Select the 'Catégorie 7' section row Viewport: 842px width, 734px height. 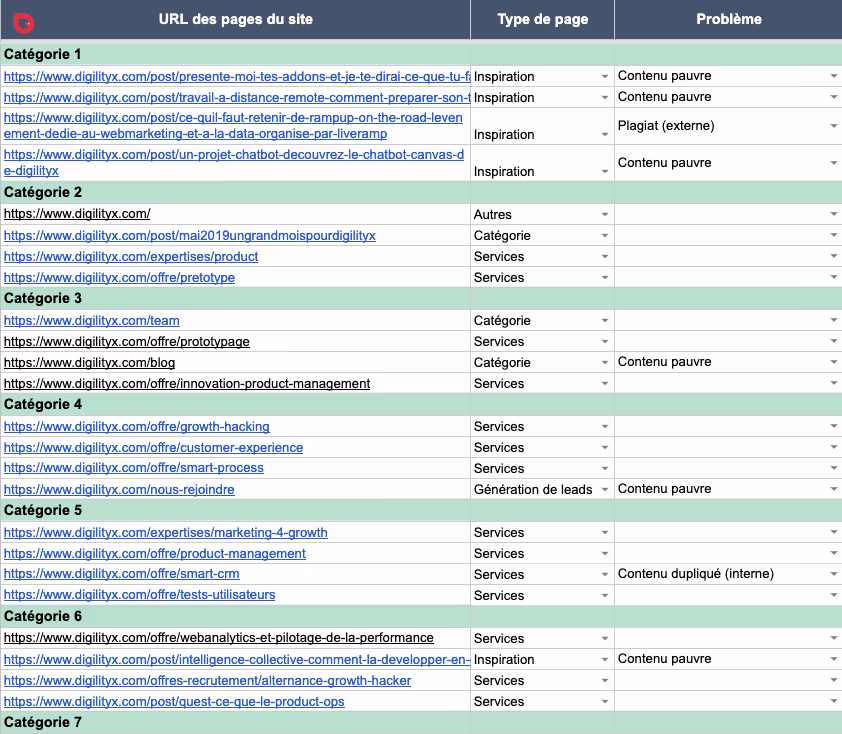click(x=421, y=723)
